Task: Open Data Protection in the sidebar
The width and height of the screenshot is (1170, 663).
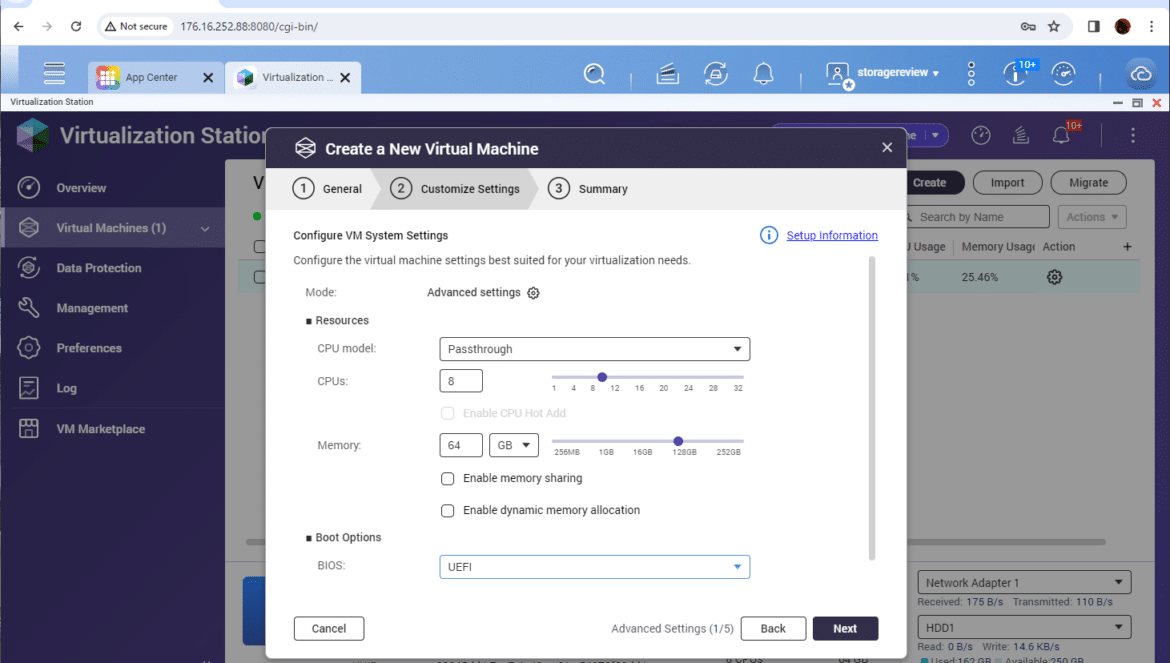Action: [x=113, y=268]
